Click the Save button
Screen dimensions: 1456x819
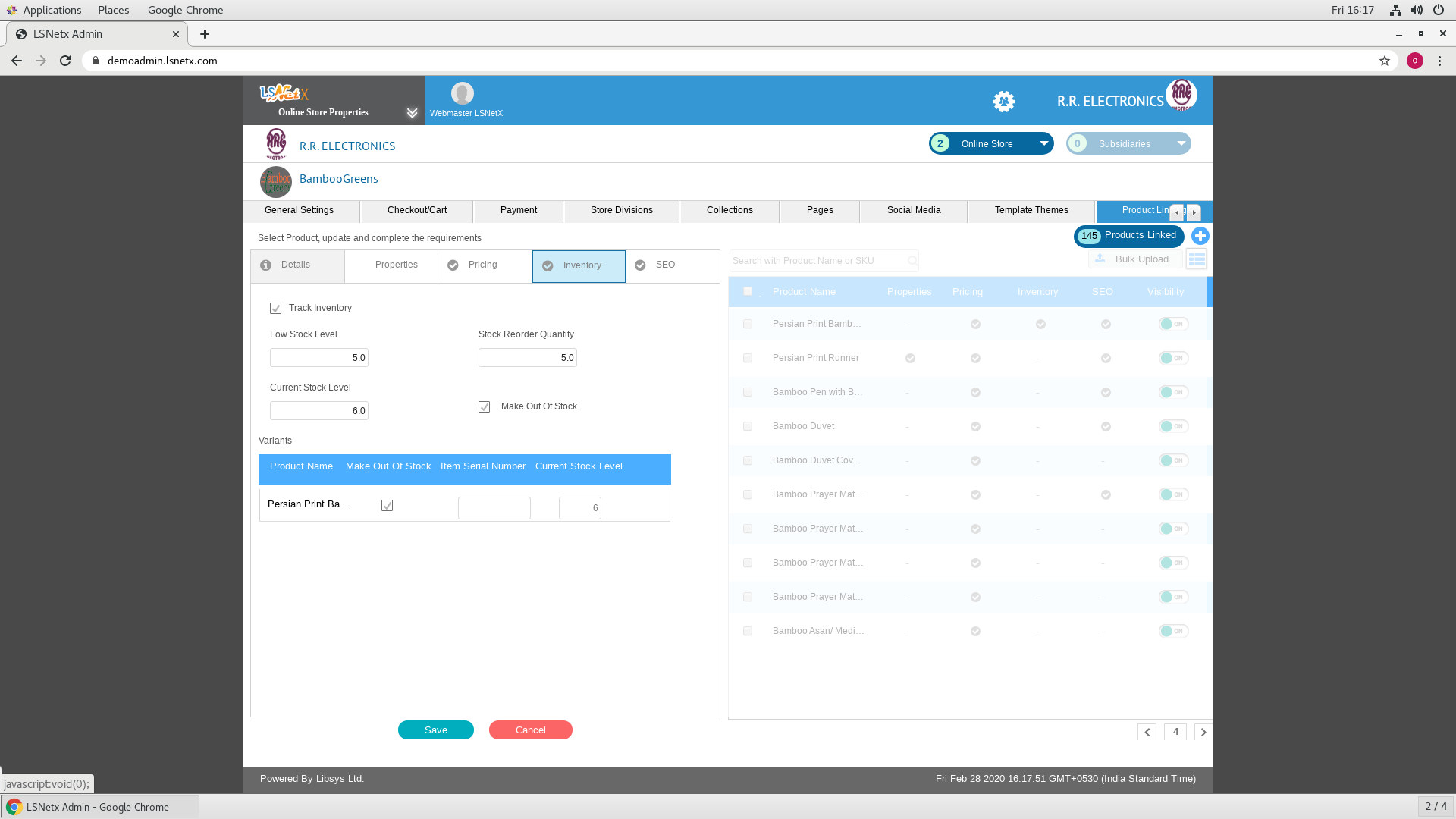[436, 730]
